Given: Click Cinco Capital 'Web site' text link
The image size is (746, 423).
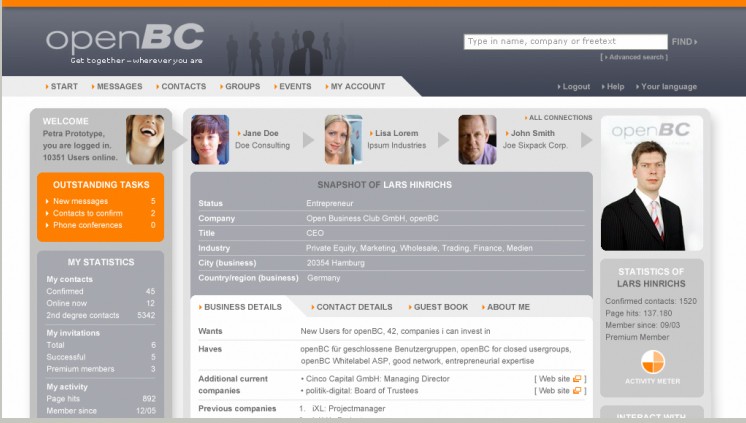Looking at the screenshot, I should 554,379.
